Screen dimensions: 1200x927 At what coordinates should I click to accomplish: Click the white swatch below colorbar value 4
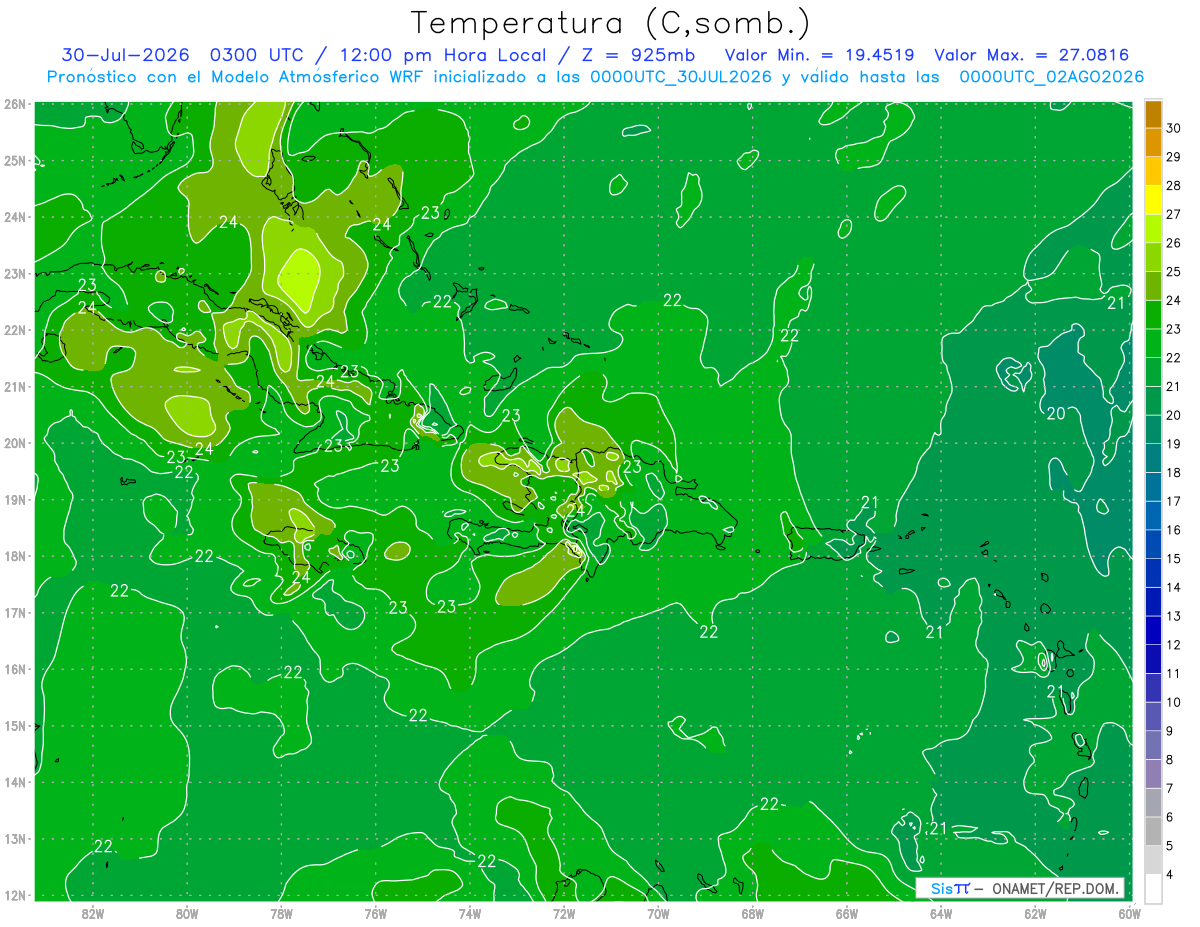(x=1153, y=887)
